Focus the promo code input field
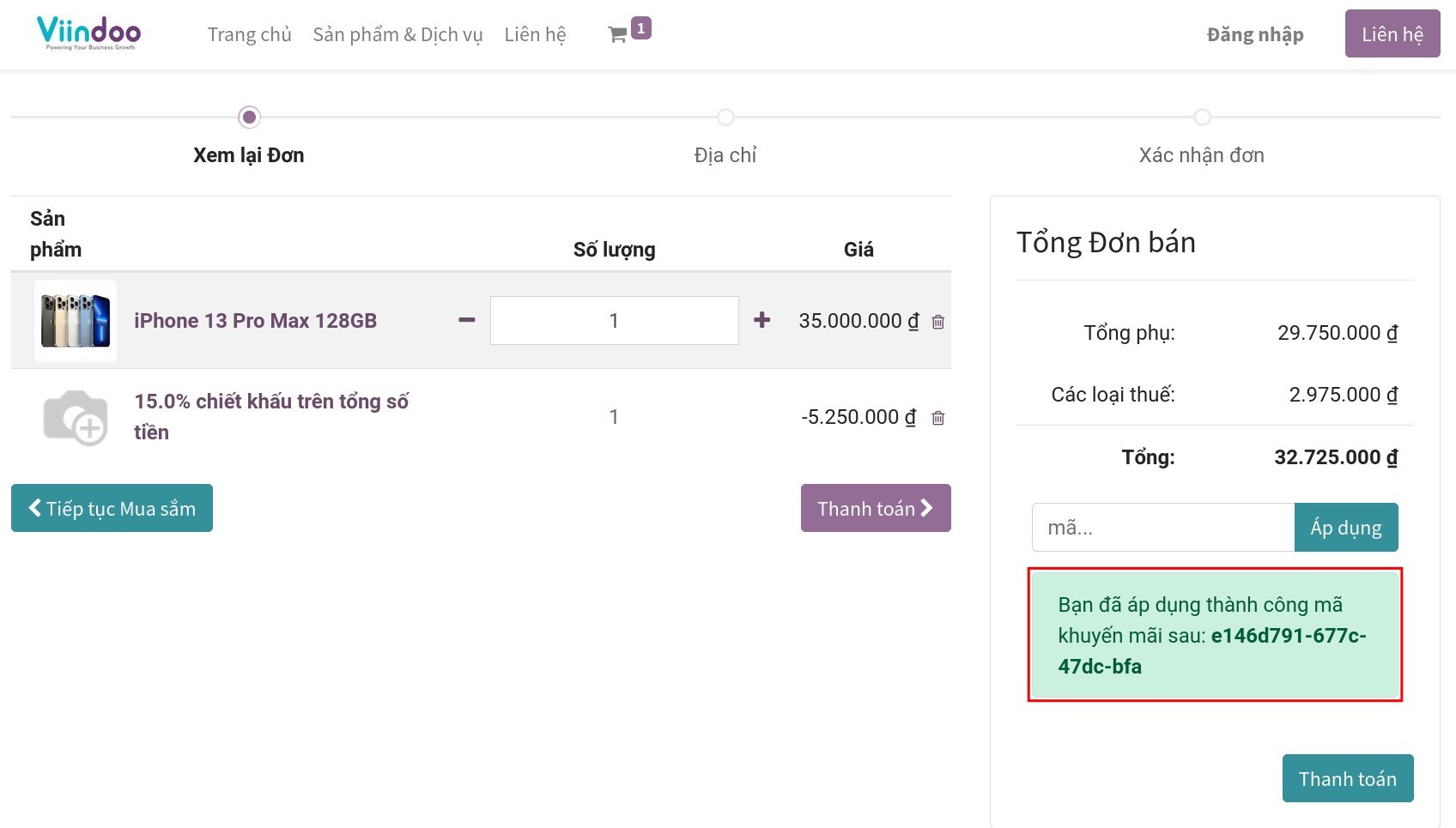 click(x=1162, y=528)
